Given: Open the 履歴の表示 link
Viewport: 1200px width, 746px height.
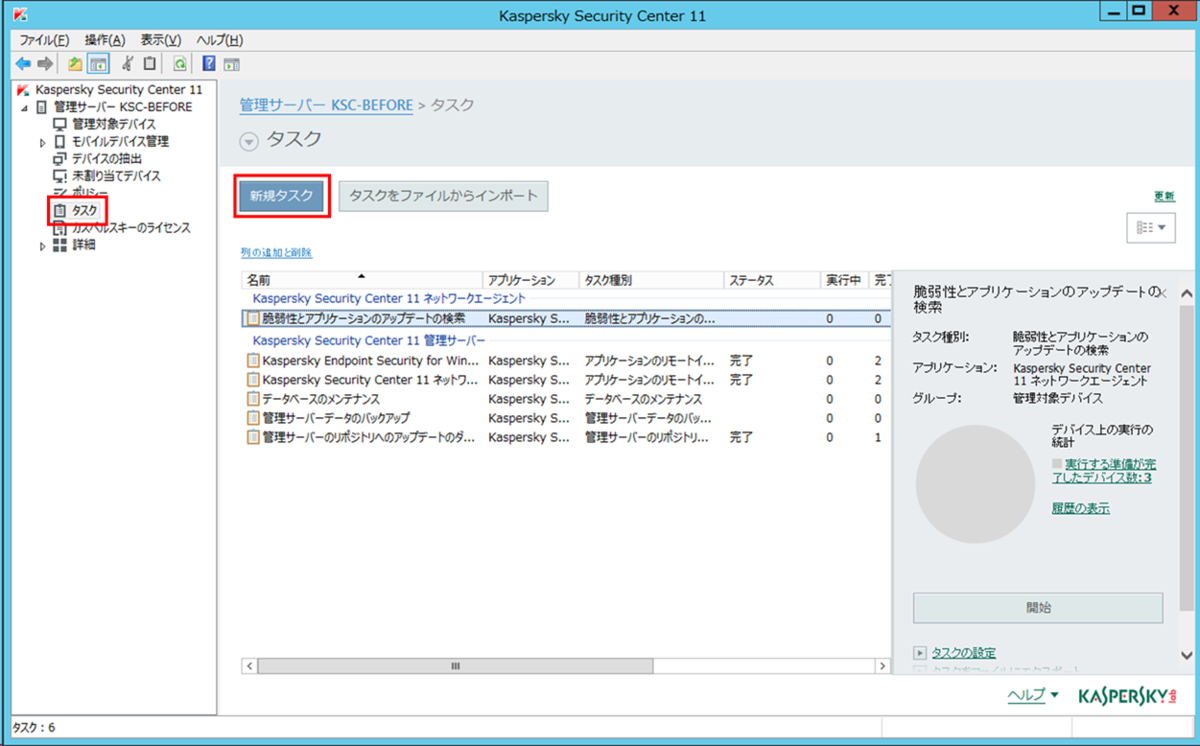Looking at the screenshot, I should (1081, 508).
